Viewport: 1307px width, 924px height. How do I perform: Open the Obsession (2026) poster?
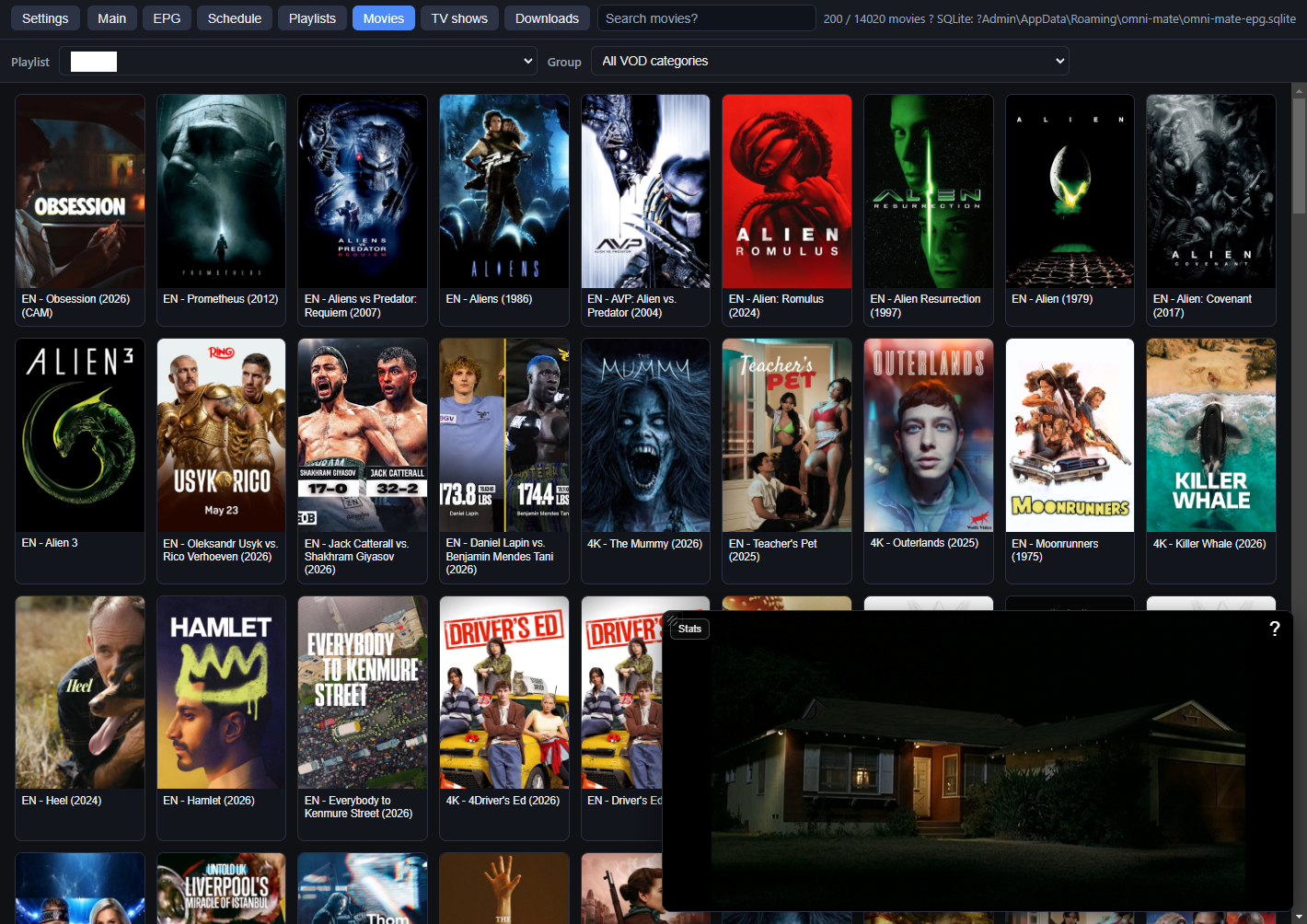click(80, 191)
